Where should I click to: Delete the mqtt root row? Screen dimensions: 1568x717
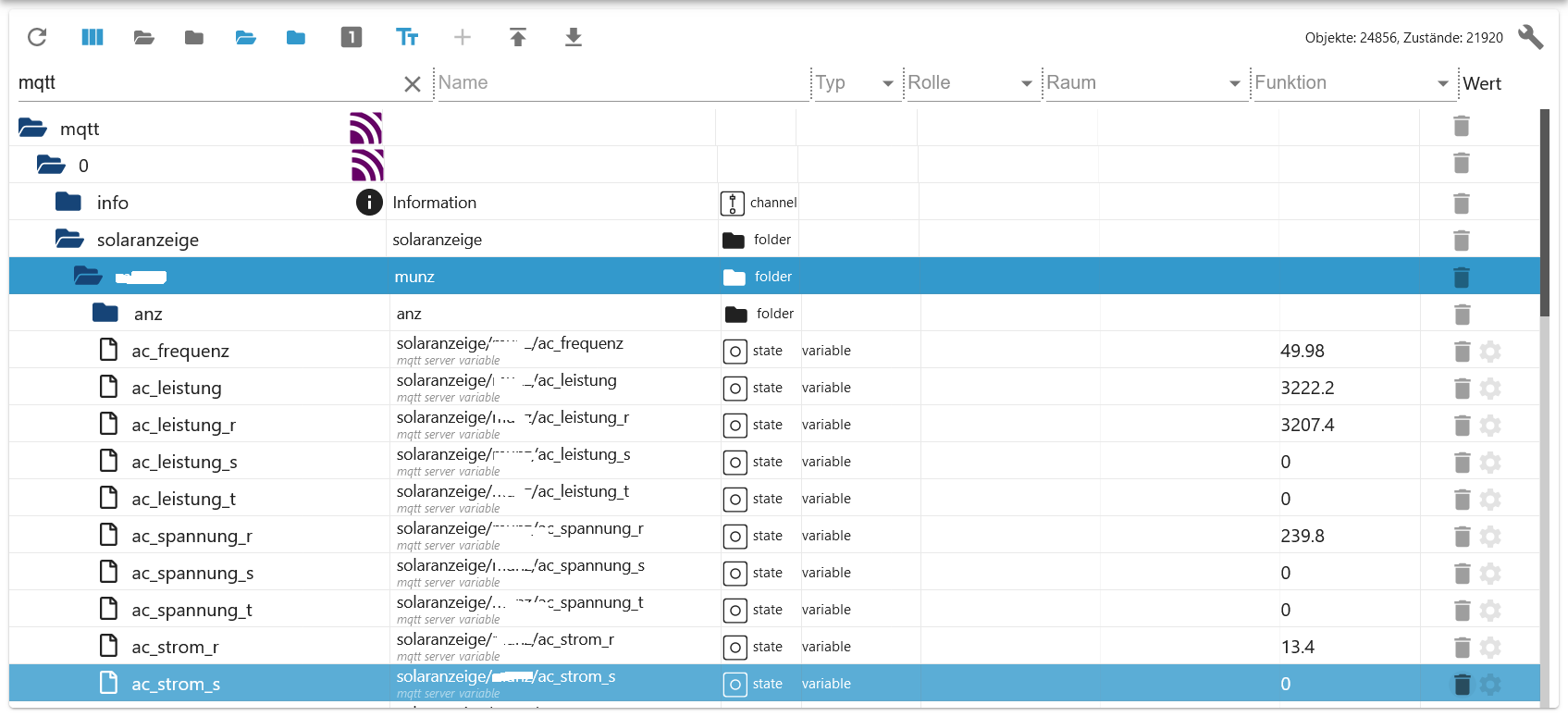click(1462, 126)
